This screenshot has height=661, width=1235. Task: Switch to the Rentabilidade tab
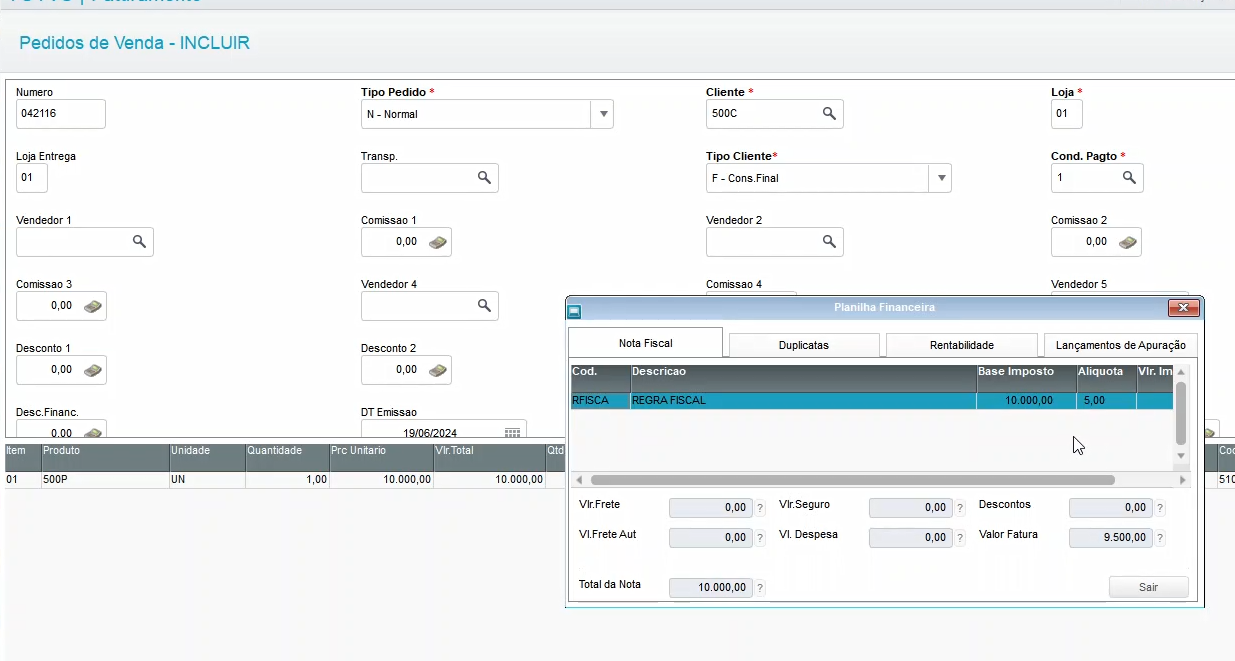tap(961, 345)
